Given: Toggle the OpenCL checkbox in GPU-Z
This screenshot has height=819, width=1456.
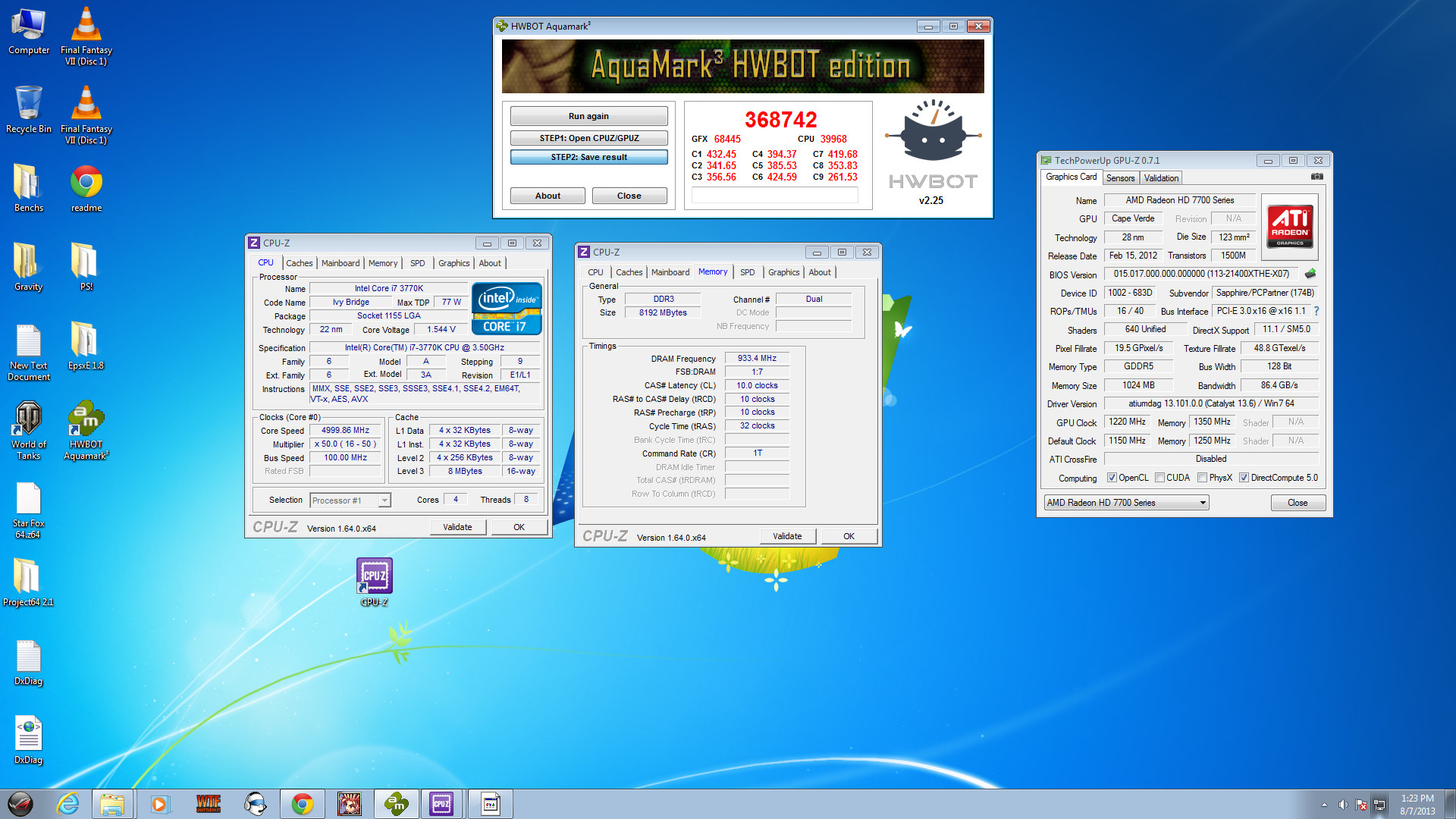Looking at the screenshot, I should coord(1112,478).
